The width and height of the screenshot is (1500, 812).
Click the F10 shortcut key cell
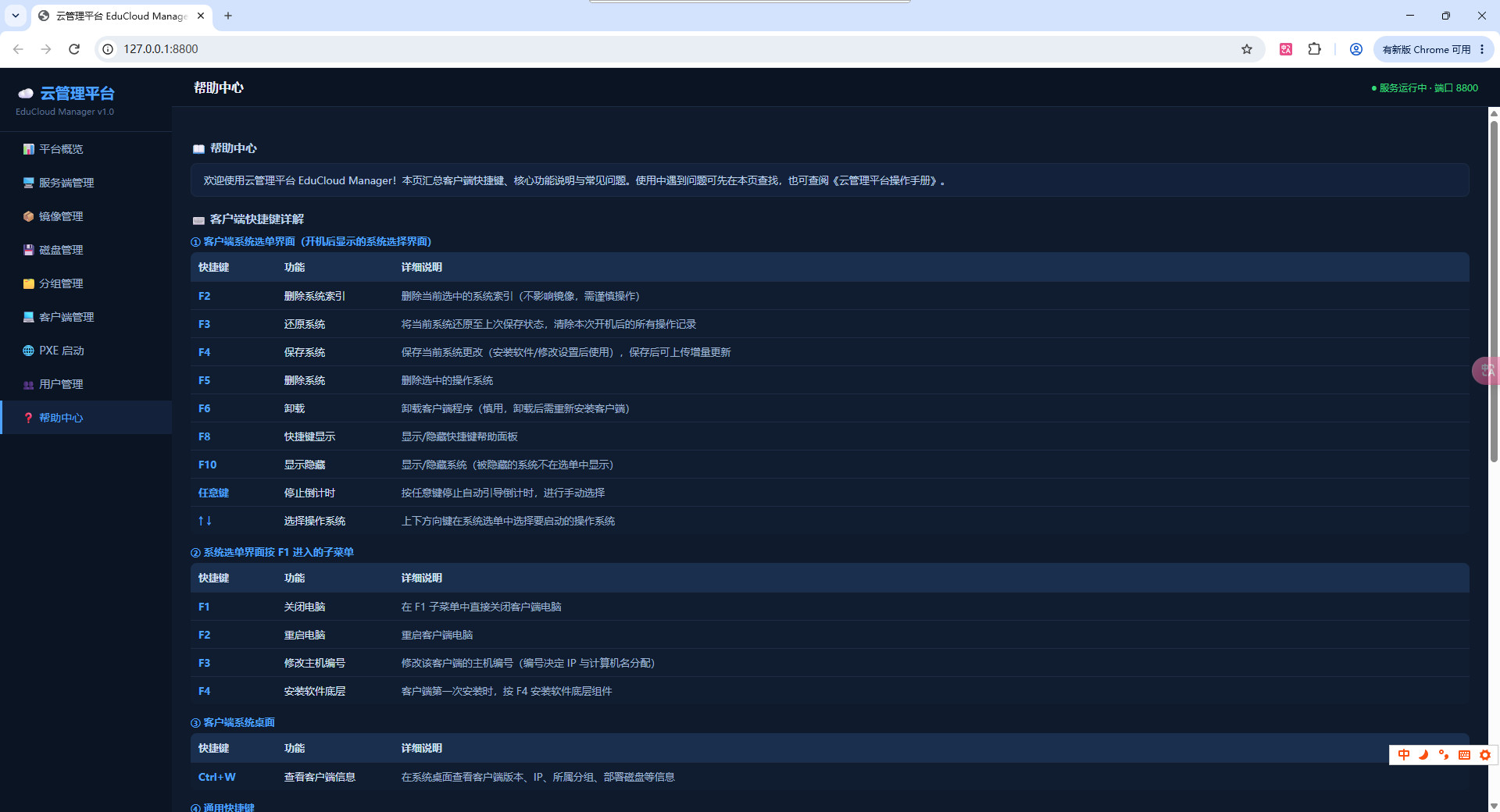208,465
